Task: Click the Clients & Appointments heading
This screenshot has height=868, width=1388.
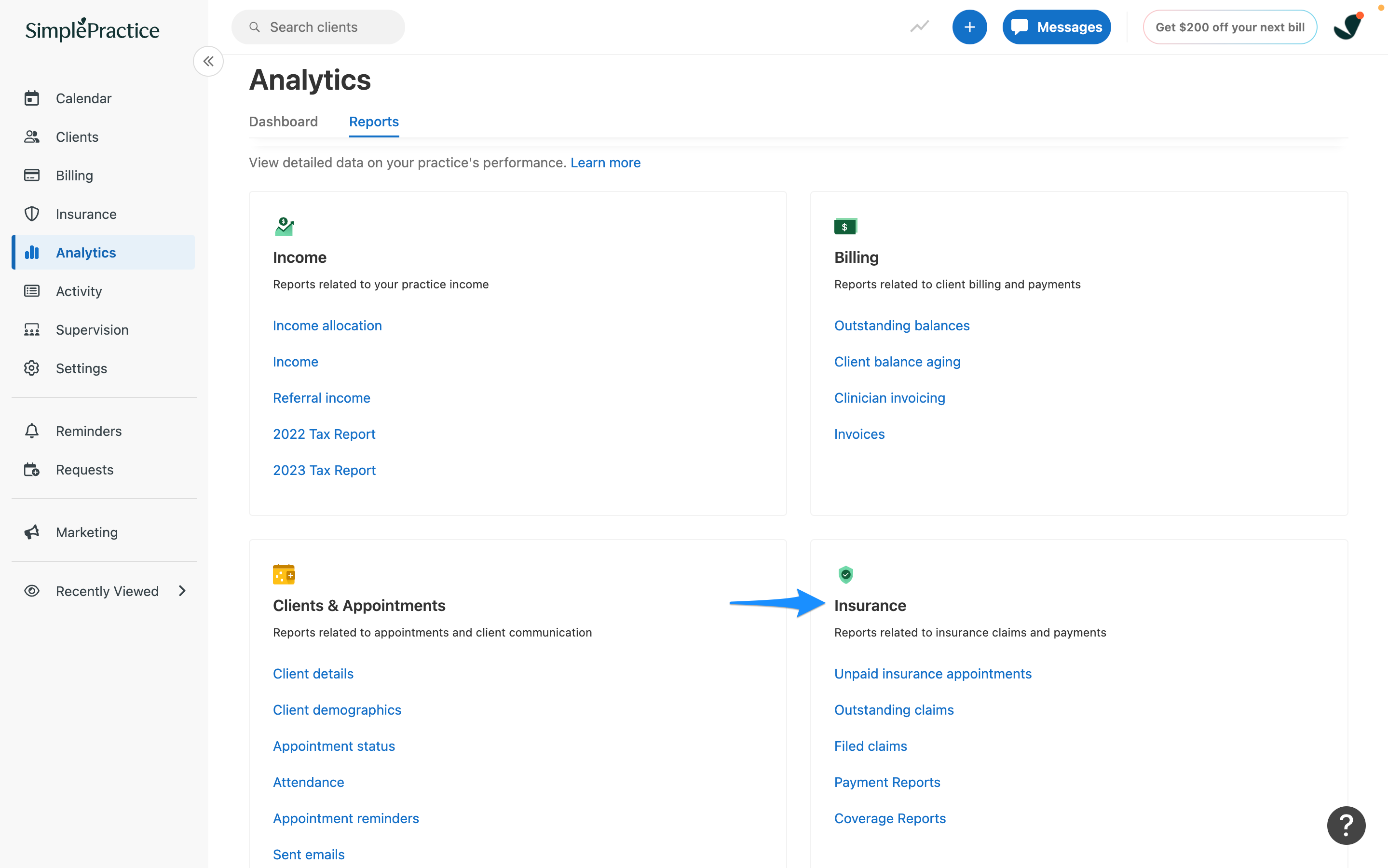Action: pos(359,605)
